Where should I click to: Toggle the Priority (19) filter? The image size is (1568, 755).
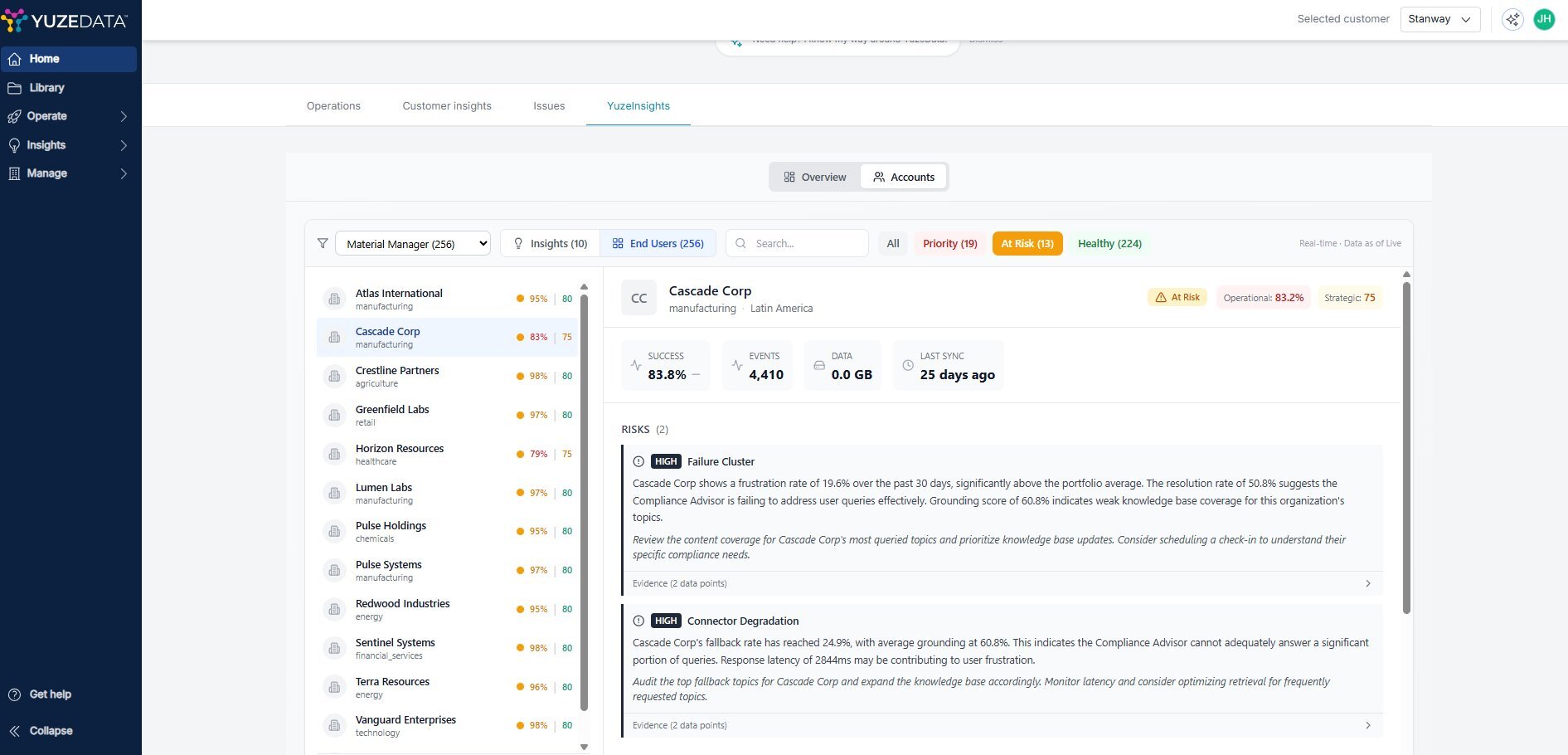[x=949, y=243]
